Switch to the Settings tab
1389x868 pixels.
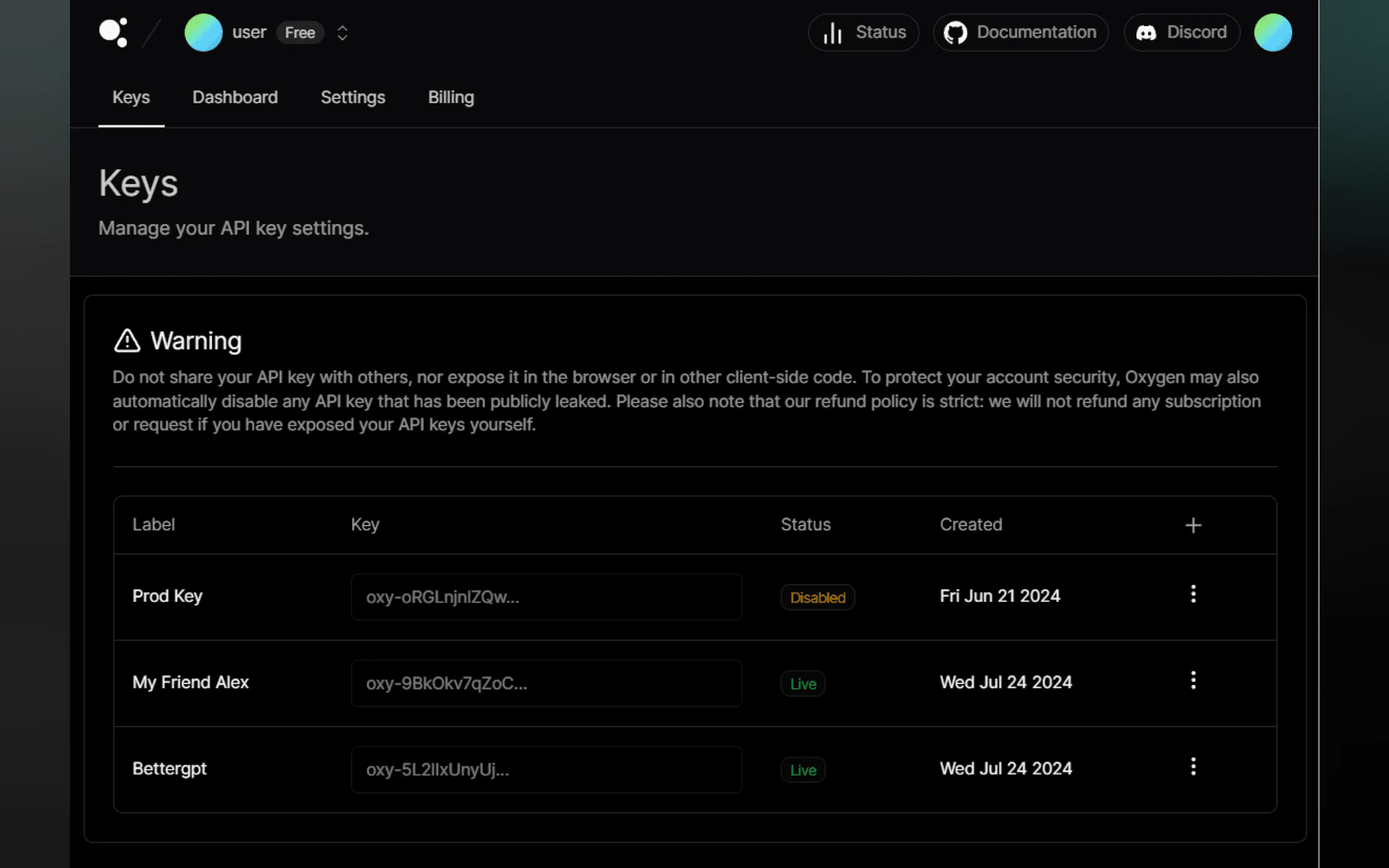pyautogui.click(x=353, y=97)
